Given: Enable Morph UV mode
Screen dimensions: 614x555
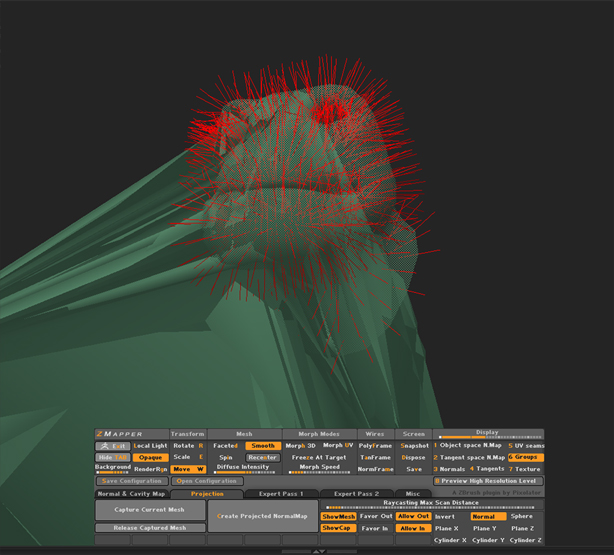Looking at the screenshot, I should click(x=338, y=445).
